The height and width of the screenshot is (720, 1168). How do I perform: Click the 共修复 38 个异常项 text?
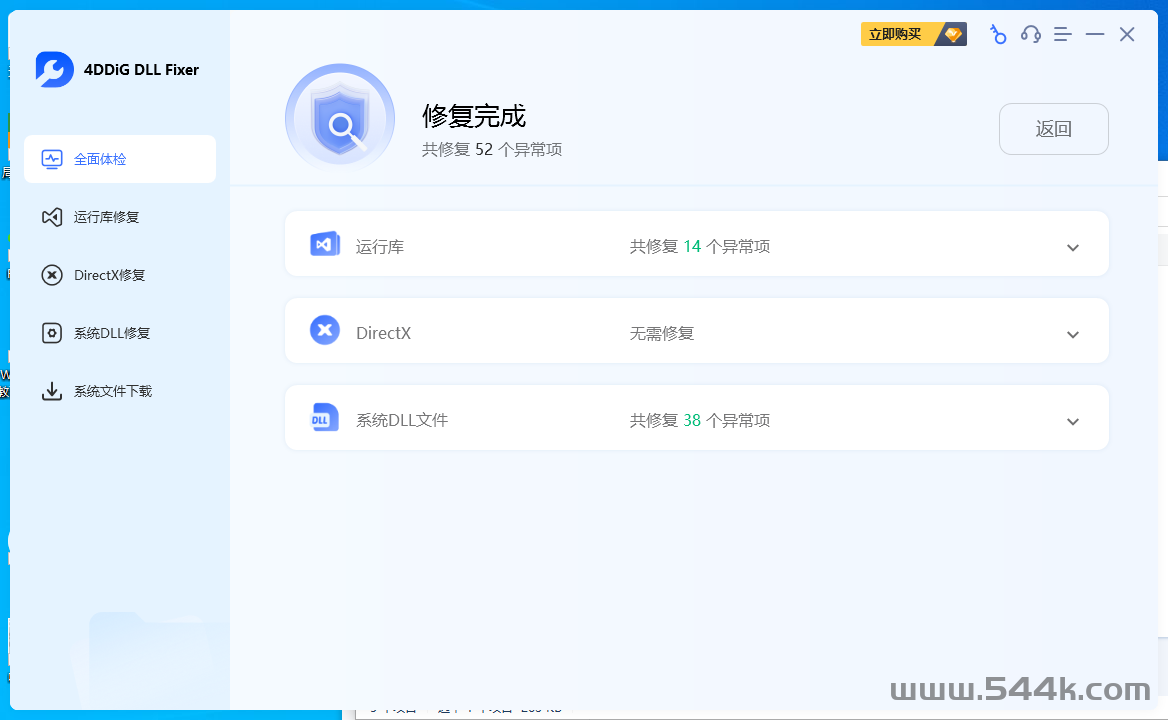700,421
